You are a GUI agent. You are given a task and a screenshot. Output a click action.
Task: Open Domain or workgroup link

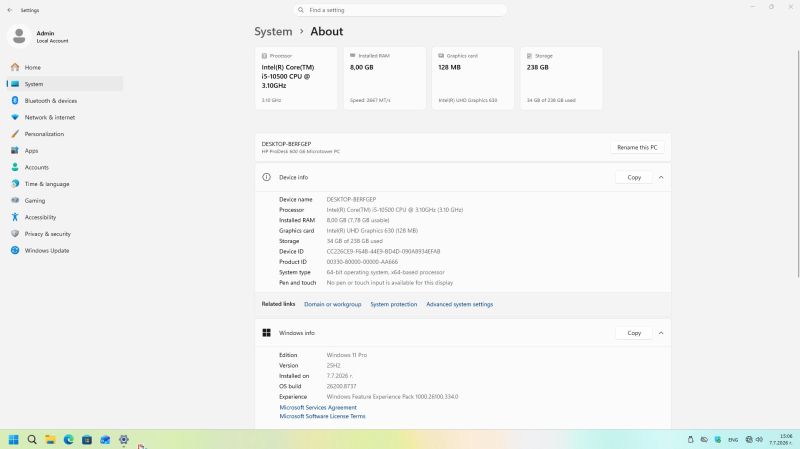click(333, 304)
